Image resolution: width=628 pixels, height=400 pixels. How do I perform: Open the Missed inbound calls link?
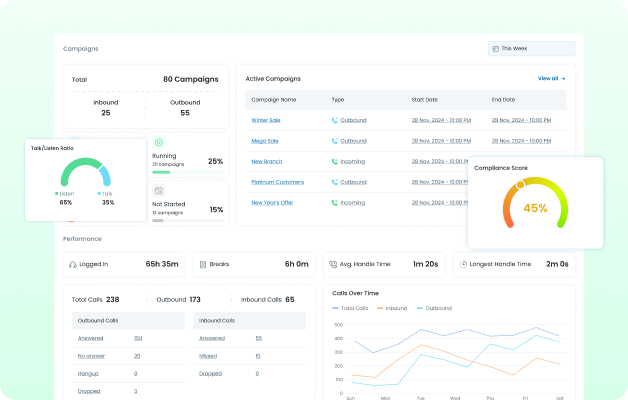coord(208,356)
